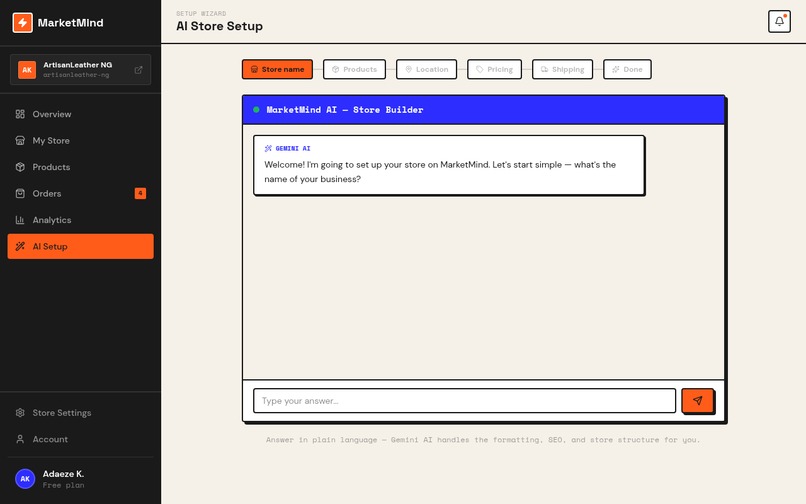The height and width of the screenshot is (504, 806).
Task: Click the Store Settings gear icon
Action: [x=20, y=413]
